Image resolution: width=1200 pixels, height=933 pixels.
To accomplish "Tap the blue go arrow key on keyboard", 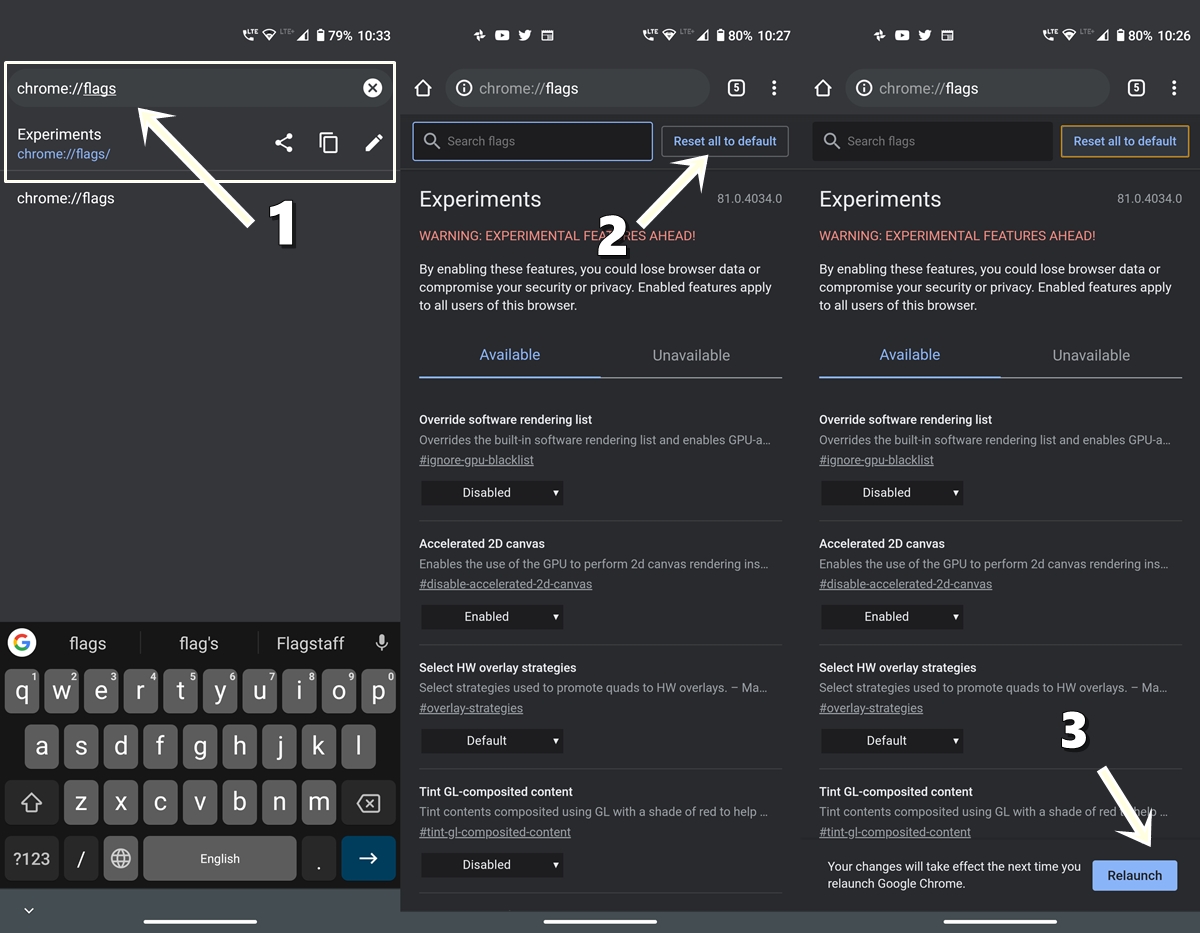I will click(x=368, y=859).
